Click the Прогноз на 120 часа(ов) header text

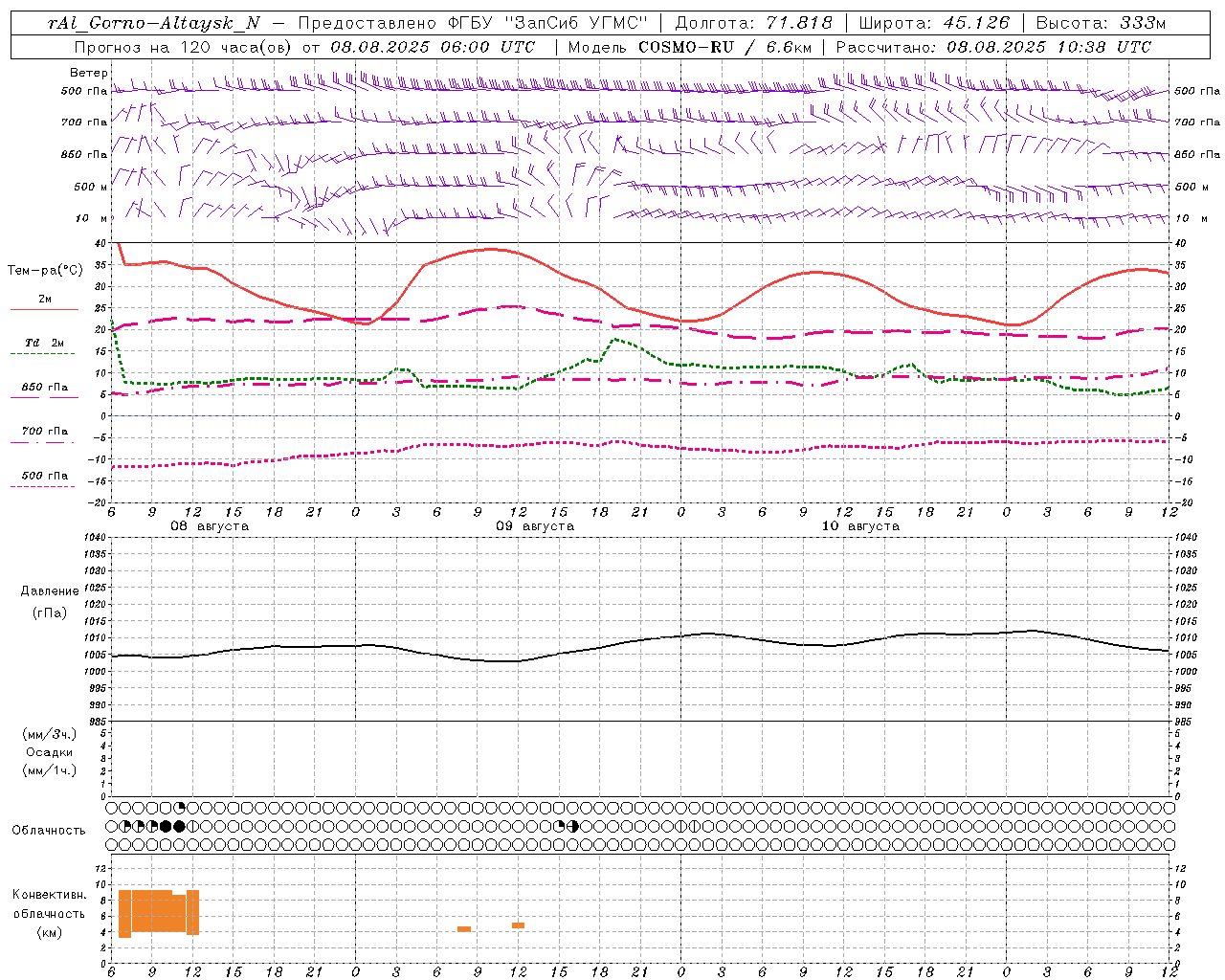(184, 47)
